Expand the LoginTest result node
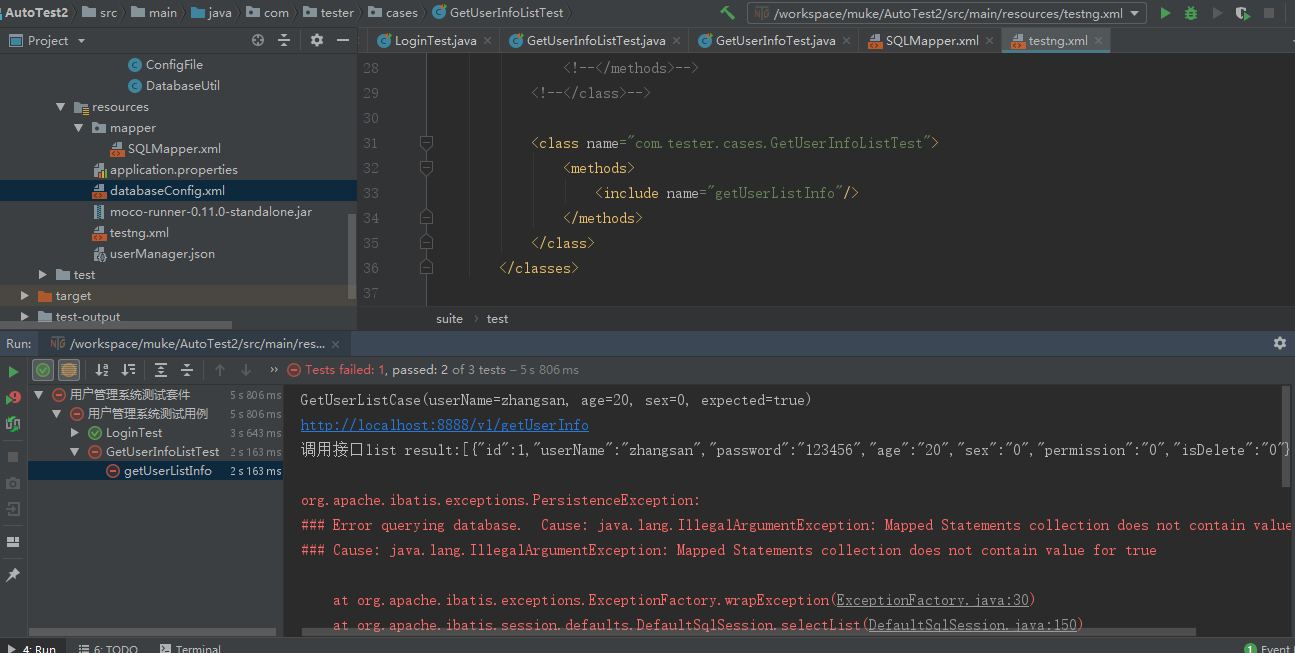Image resolution: width=1295 pixels, height=653 pixels. coord(75,433)
